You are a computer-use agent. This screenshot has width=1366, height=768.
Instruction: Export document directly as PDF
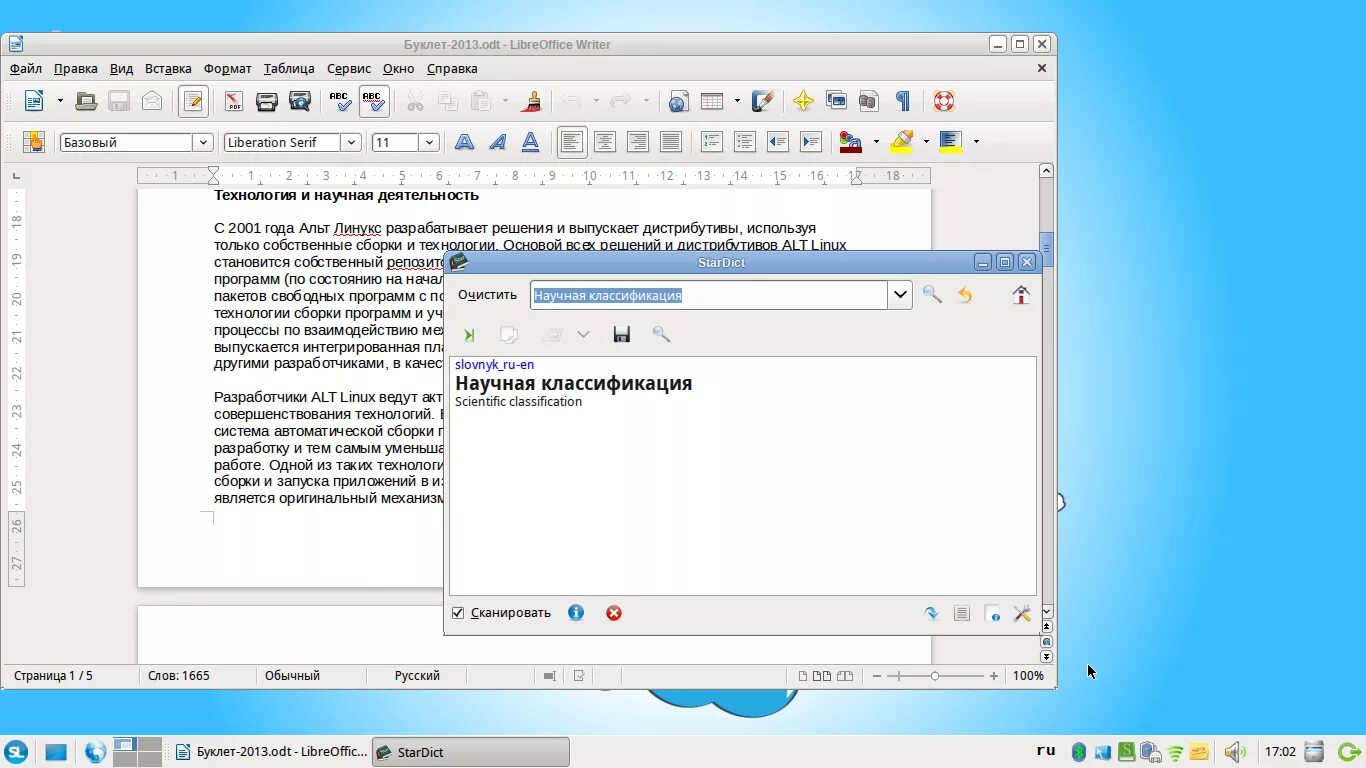[x=233, y=101]
